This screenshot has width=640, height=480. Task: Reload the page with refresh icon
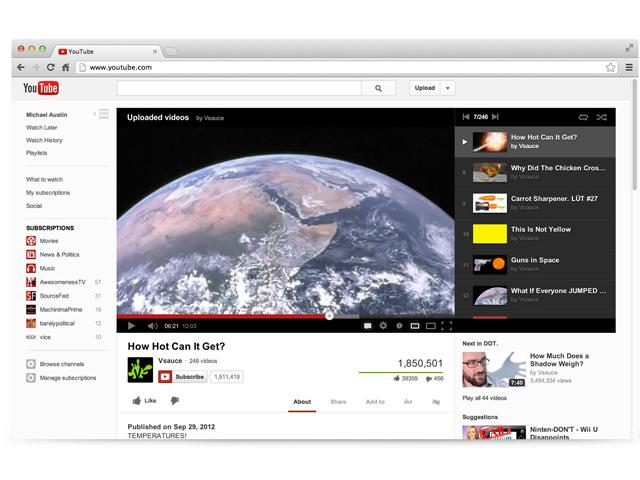click(x=50, y=67)
